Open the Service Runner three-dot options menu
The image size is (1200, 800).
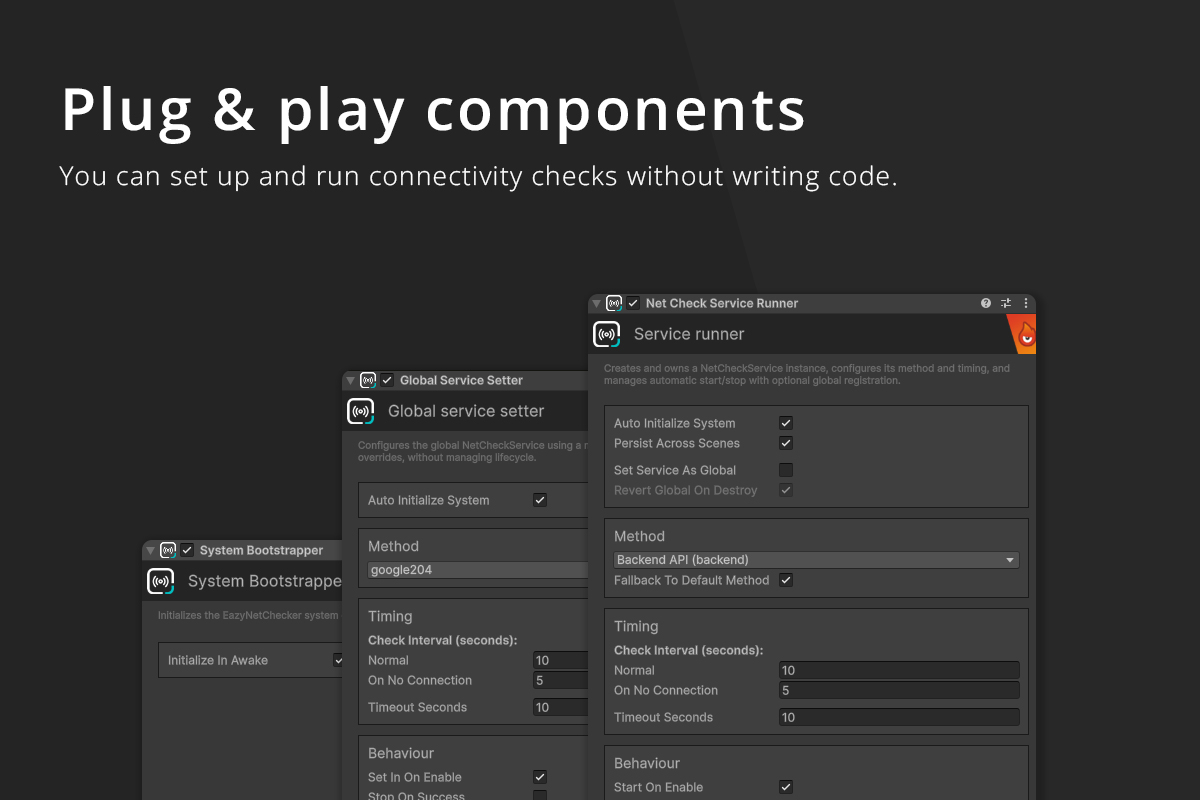point(1025,303)
